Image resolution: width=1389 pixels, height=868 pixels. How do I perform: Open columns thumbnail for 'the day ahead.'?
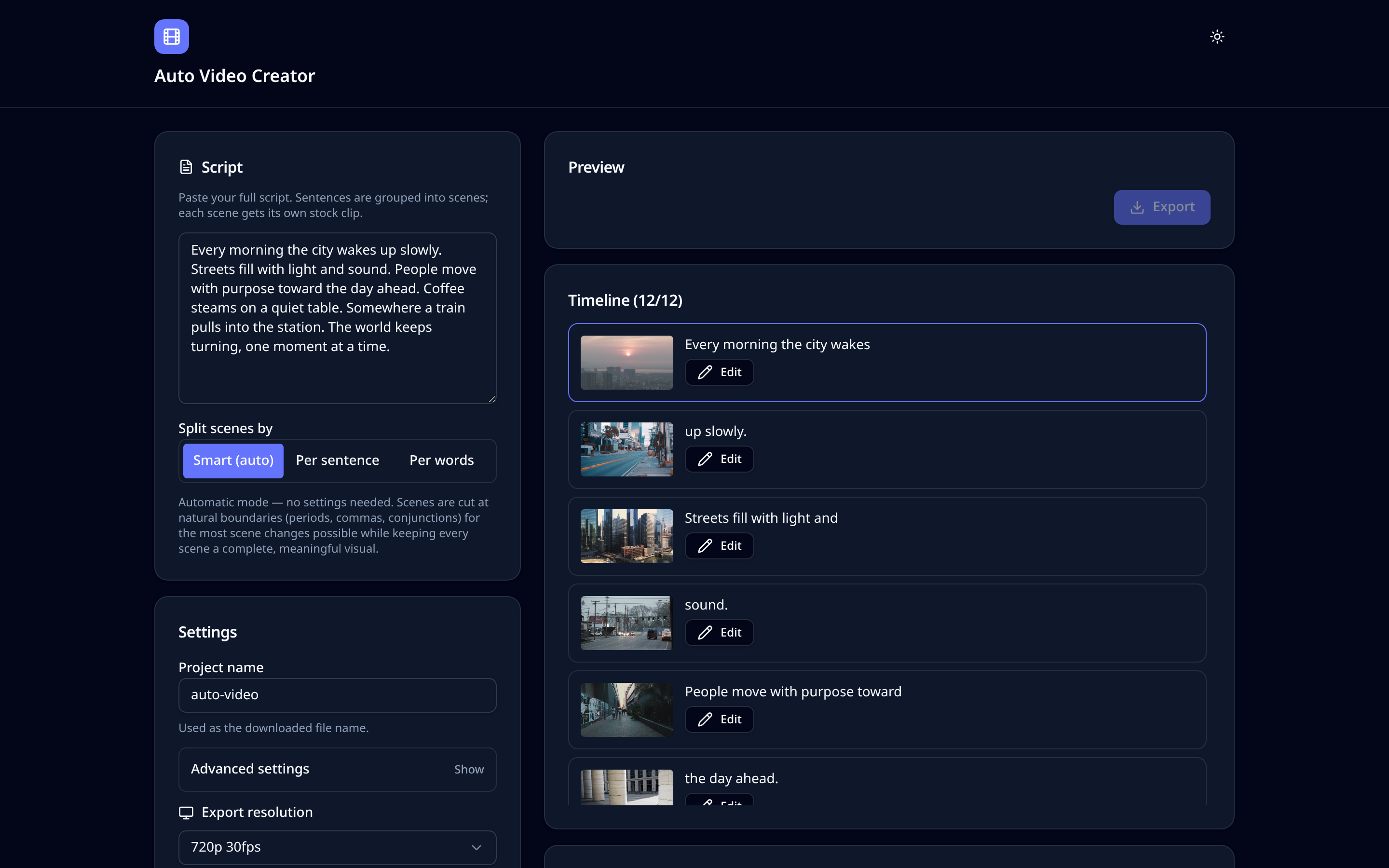click(x=627, y=787)
